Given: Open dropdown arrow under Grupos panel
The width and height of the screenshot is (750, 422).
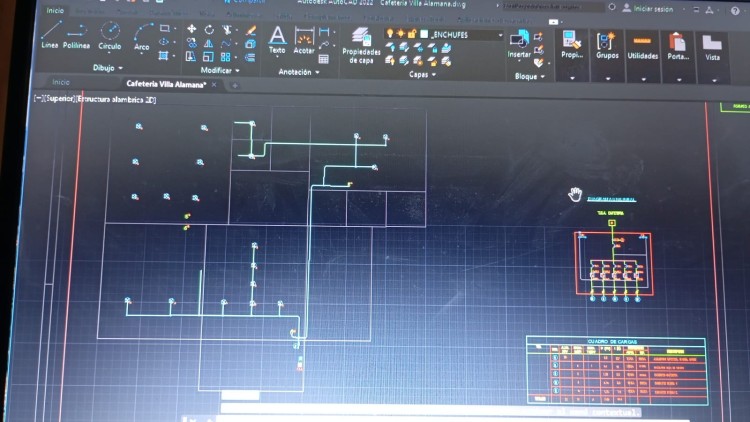Looking at the screenshot, I should pyautogui.click(x=608, y=78).
